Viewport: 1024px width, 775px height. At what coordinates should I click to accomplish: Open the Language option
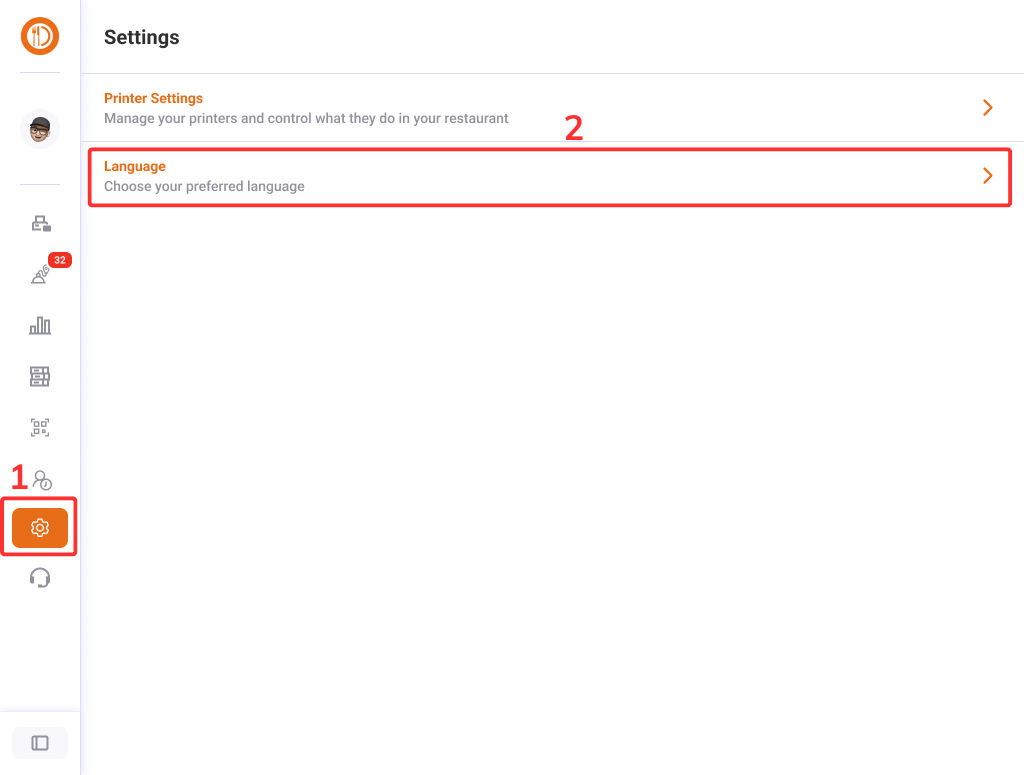(x=135, y=166)
